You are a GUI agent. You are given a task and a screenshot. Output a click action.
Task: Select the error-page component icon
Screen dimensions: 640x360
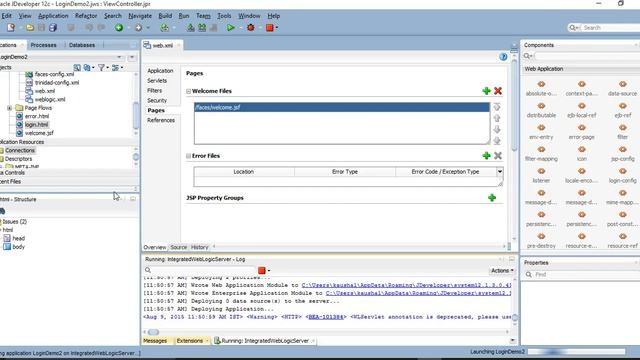[x=582, y=127]
